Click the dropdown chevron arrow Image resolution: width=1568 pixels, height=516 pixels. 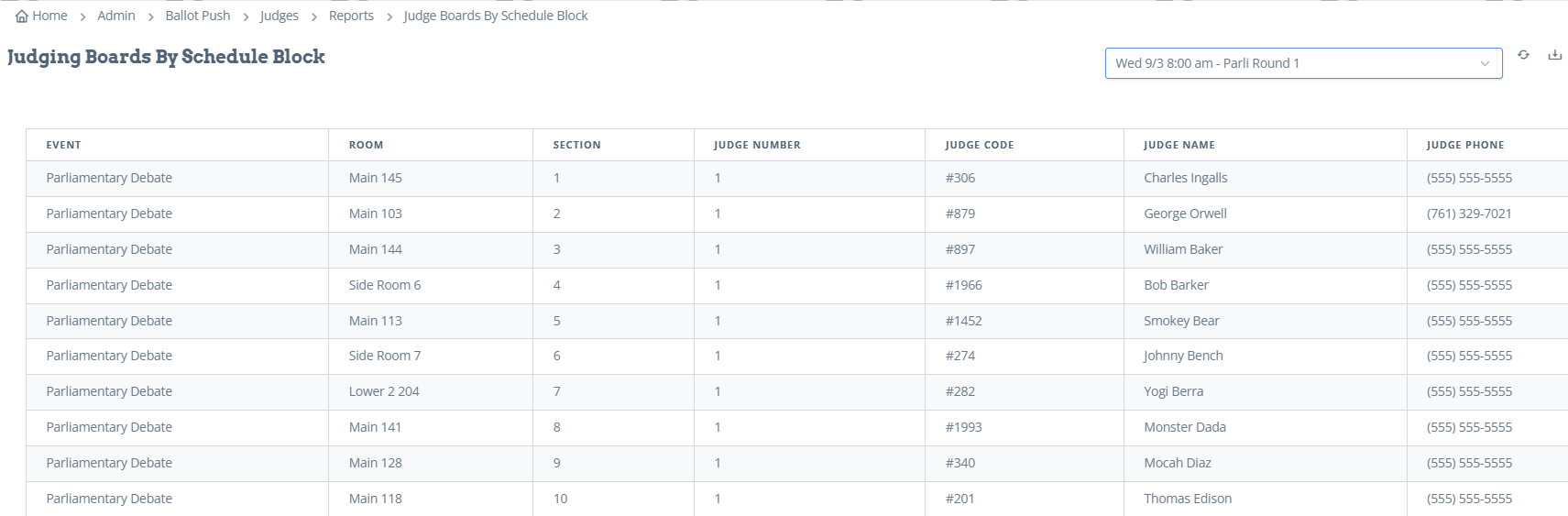[x=1485, y=63]
